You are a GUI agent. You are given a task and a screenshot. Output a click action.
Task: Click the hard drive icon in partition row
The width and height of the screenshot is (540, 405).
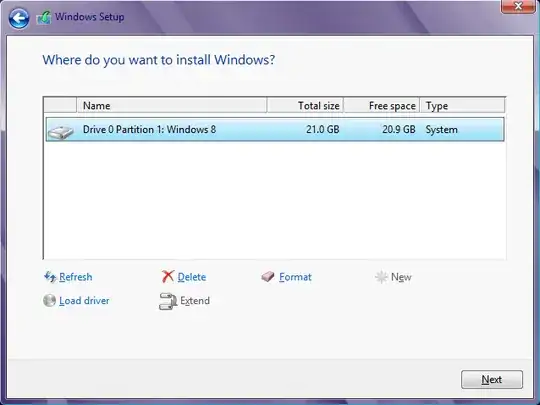tap(61, 132)
